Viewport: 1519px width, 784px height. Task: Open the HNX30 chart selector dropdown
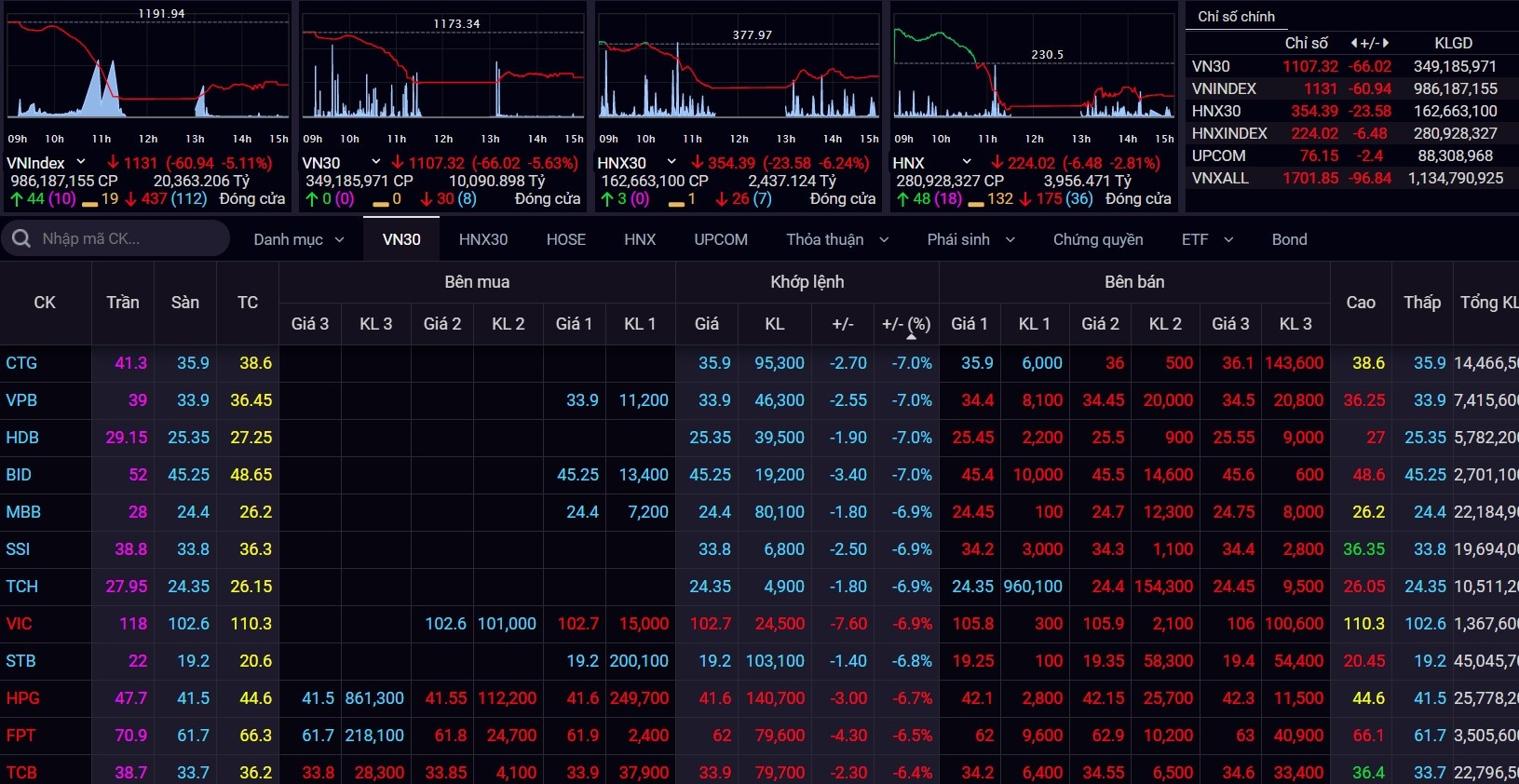click(x=671, y=163)
